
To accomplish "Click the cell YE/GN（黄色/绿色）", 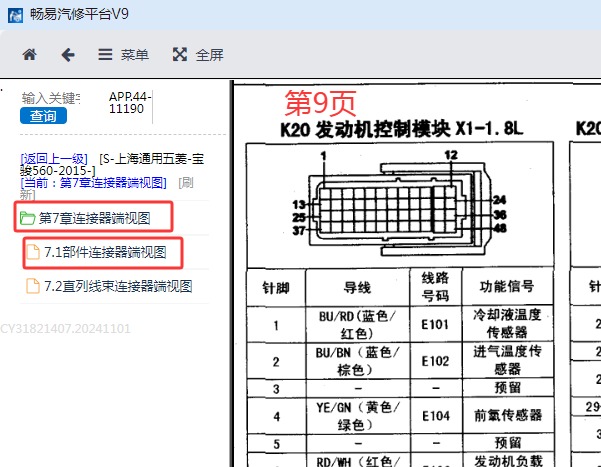I will point(358,416).
